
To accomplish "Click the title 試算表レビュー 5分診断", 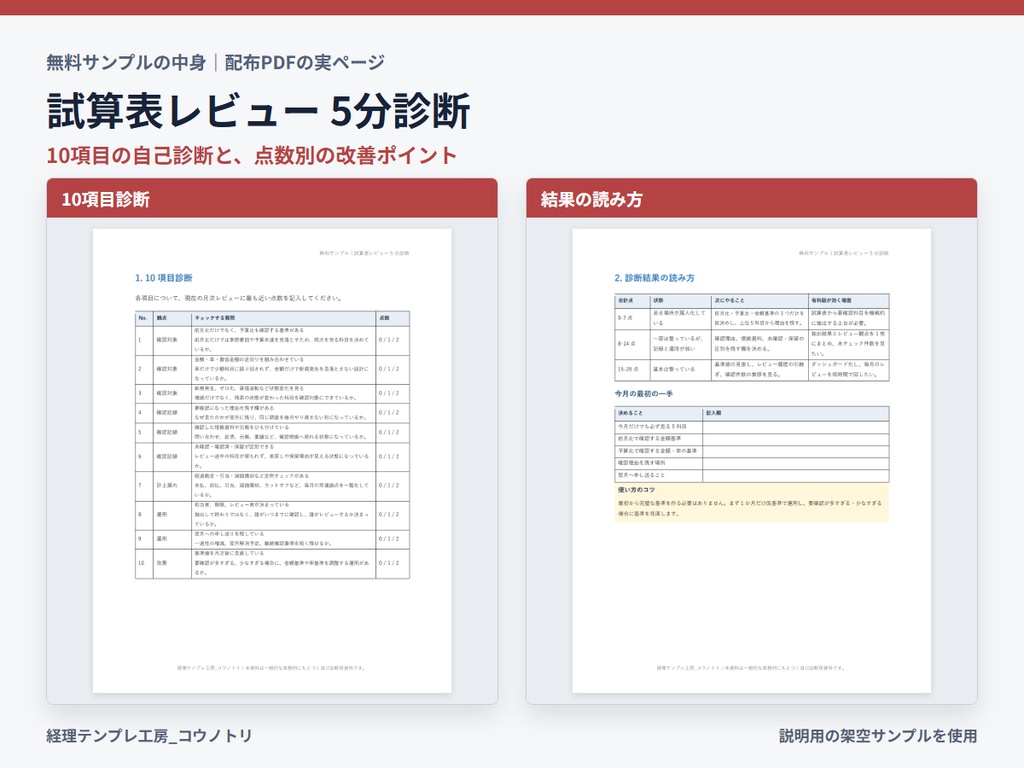I will click(259, 111).
